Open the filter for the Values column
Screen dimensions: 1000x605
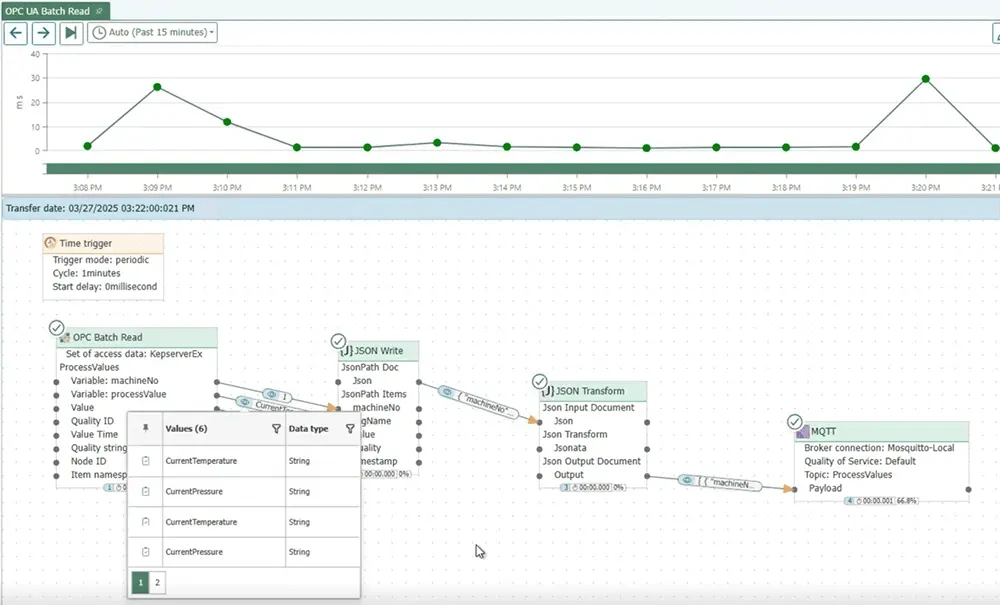pos(276,428)
